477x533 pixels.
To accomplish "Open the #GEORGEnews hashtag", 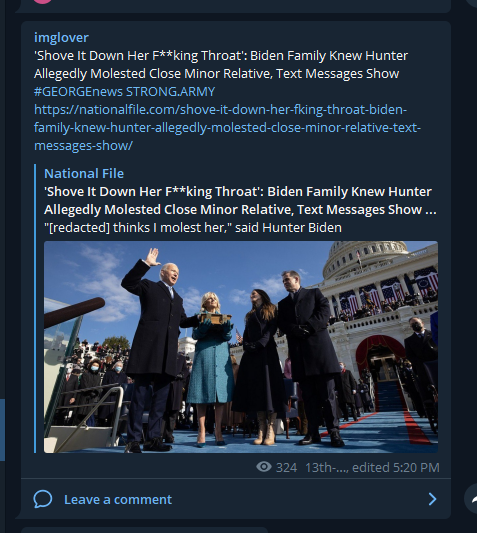I will click(x=78, y=91).
